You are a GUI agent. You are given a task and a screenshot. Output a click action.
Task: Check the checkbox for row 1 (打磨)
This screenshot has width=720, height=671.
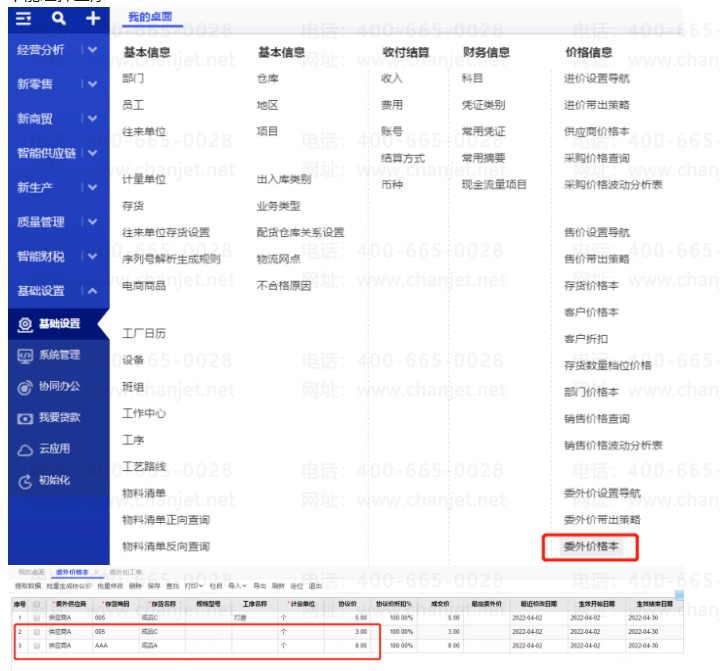pos(37,618)
